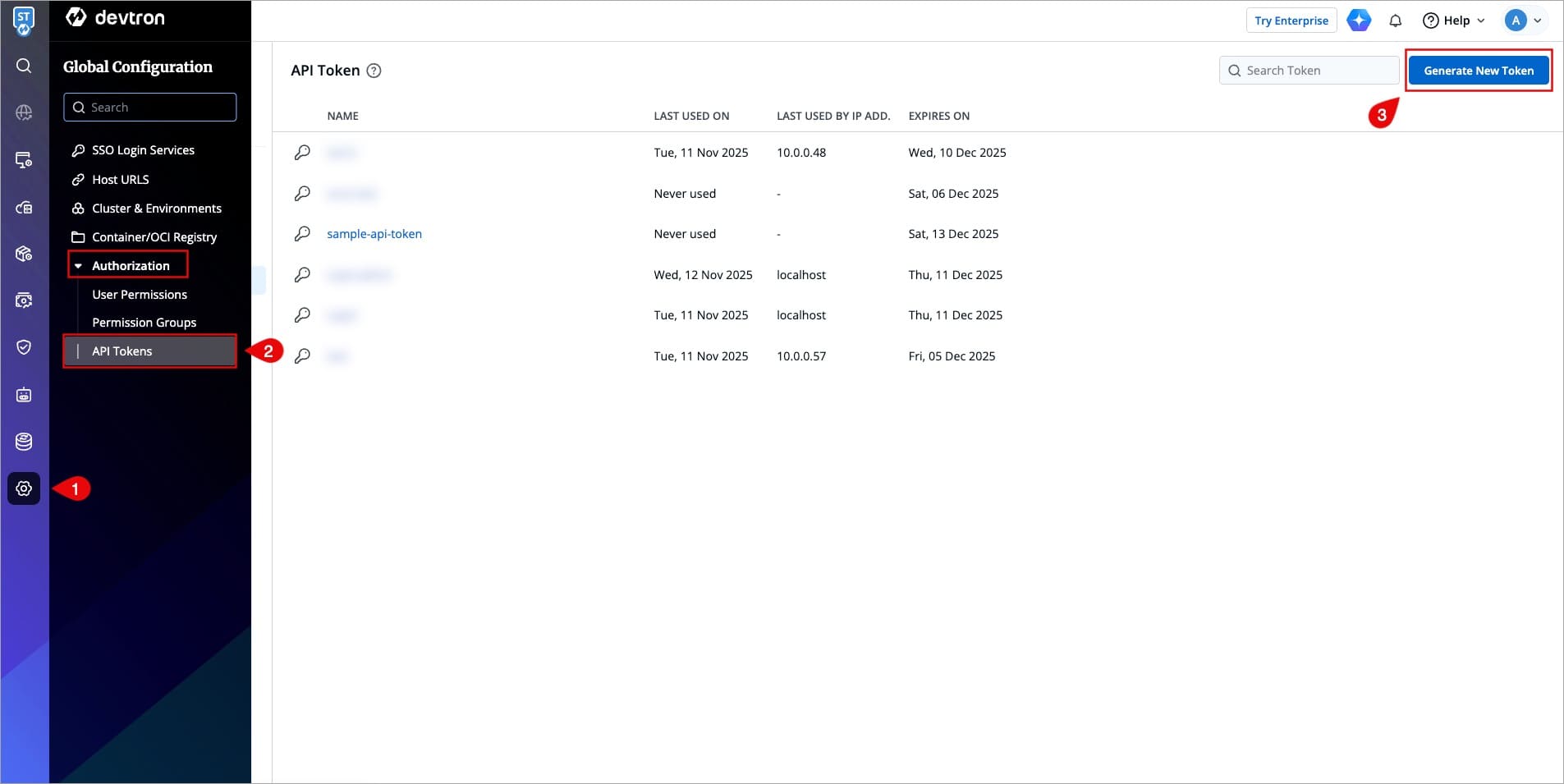Viewport: 1564px width, 784px height.
Task: Click Generate New Token button
Action: pos(1478,71)
